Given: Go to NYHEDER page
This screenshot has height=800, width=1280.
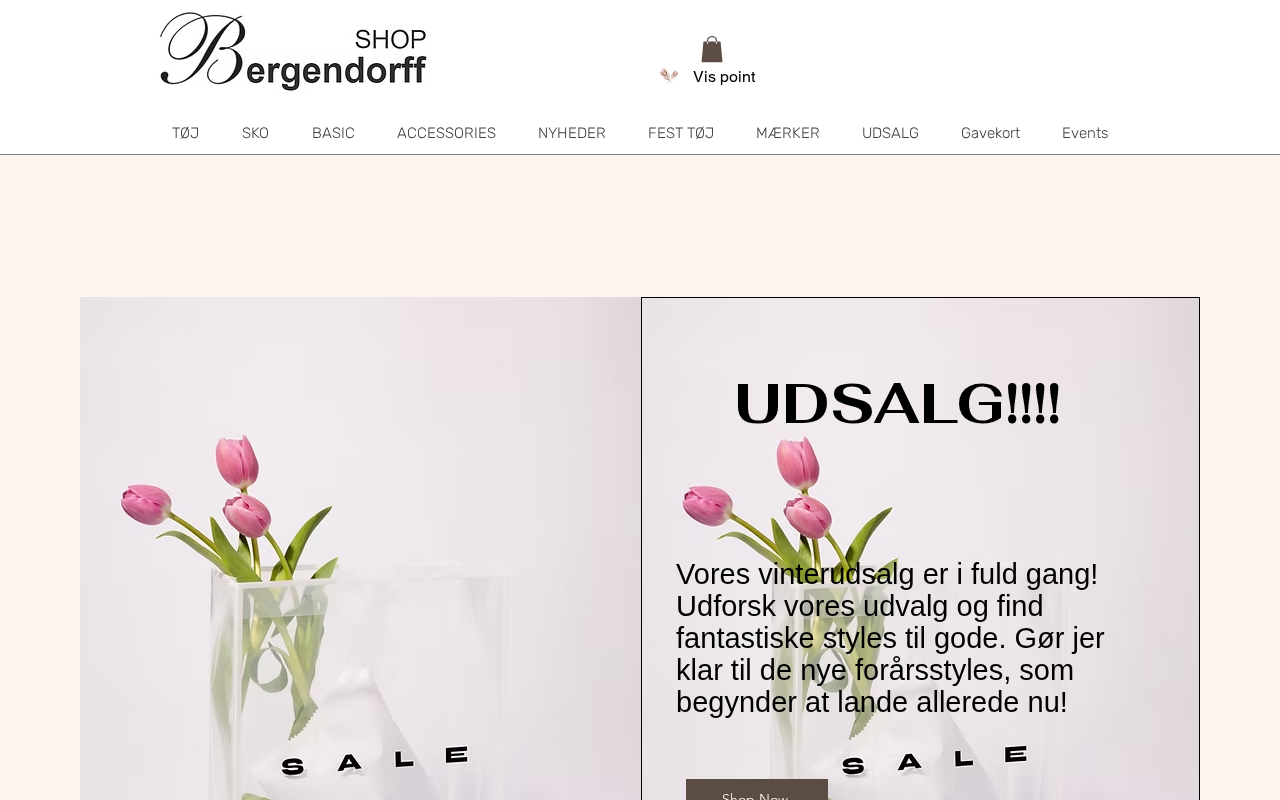Looking at the screenshot, I should (x=572, y=133).
